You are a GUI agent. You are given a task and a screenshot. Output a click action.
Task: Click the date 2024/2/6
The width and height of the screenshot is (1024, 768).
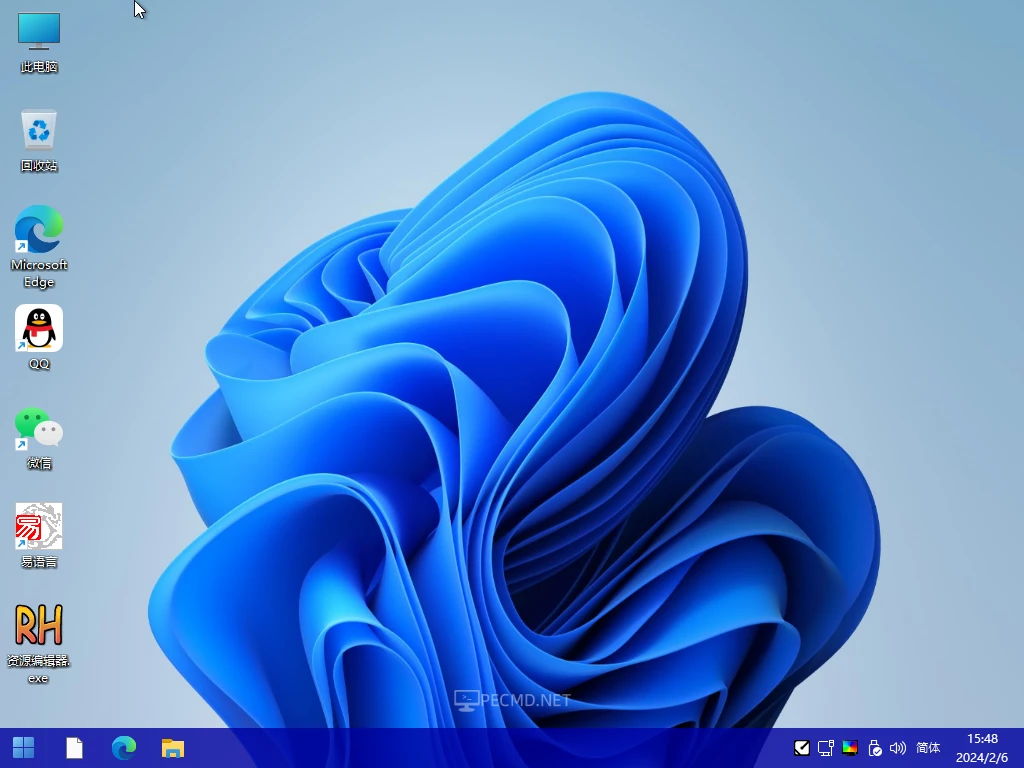coord(982,758)
